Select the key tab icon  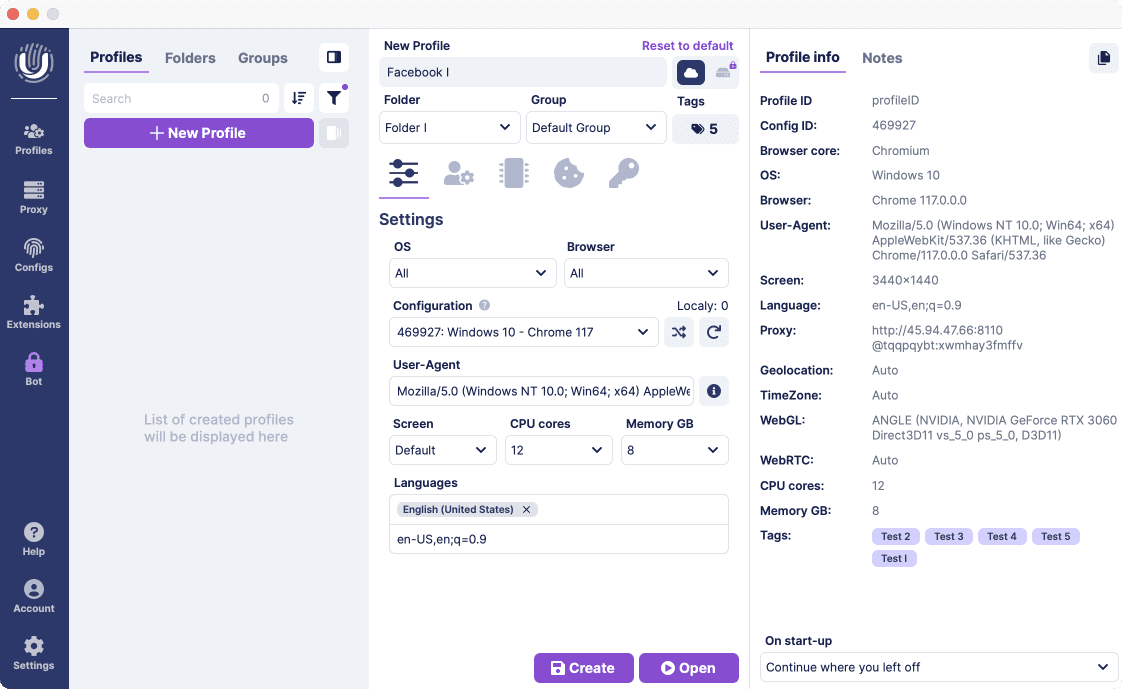tap(623, 174)
